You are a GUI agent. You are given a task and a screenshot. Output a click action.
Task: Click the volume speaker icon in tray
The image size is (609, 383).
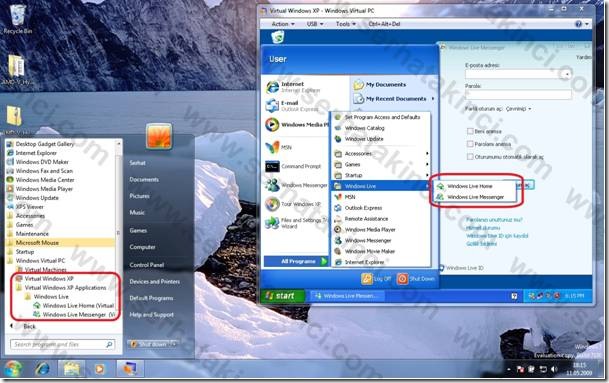coord(555,369)
